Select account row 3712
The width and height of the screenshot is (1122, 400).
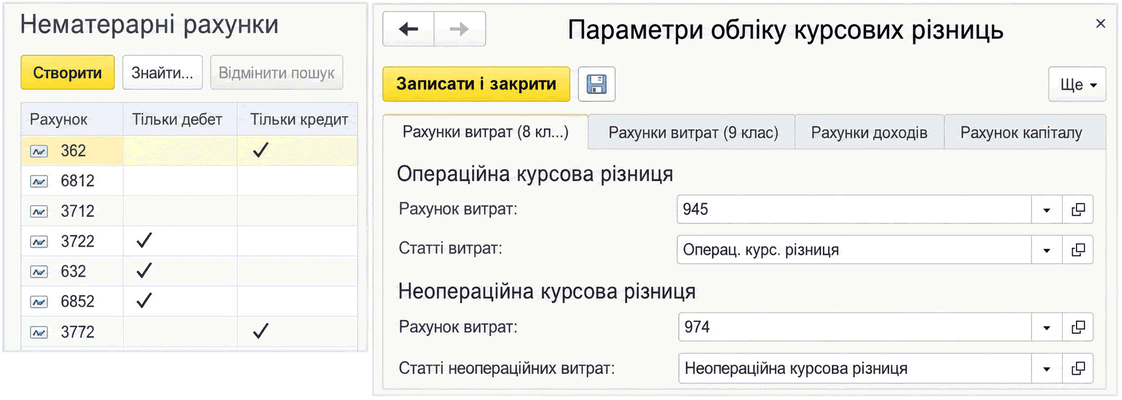pyautogui.click(x=190, y=211)
